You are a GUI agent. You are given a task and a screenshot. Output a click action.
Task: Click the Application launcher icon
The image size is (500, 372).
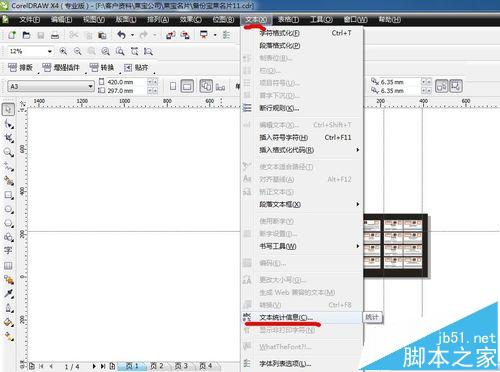click(203, 35)
